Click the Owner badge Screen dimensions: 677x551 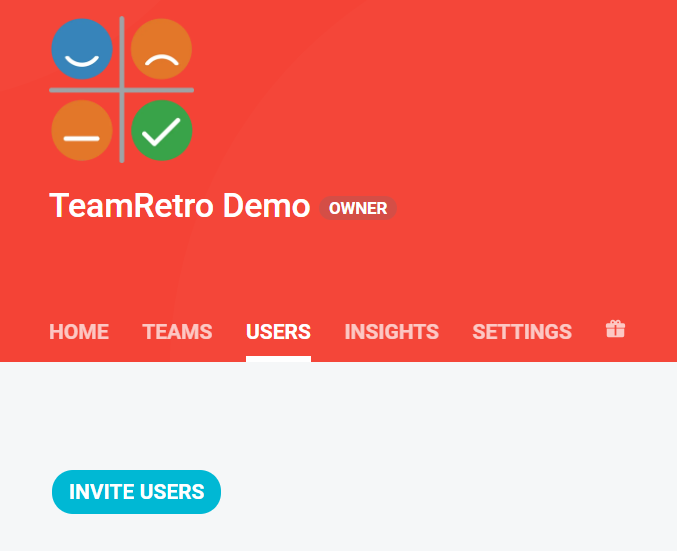tap(358, 208)
